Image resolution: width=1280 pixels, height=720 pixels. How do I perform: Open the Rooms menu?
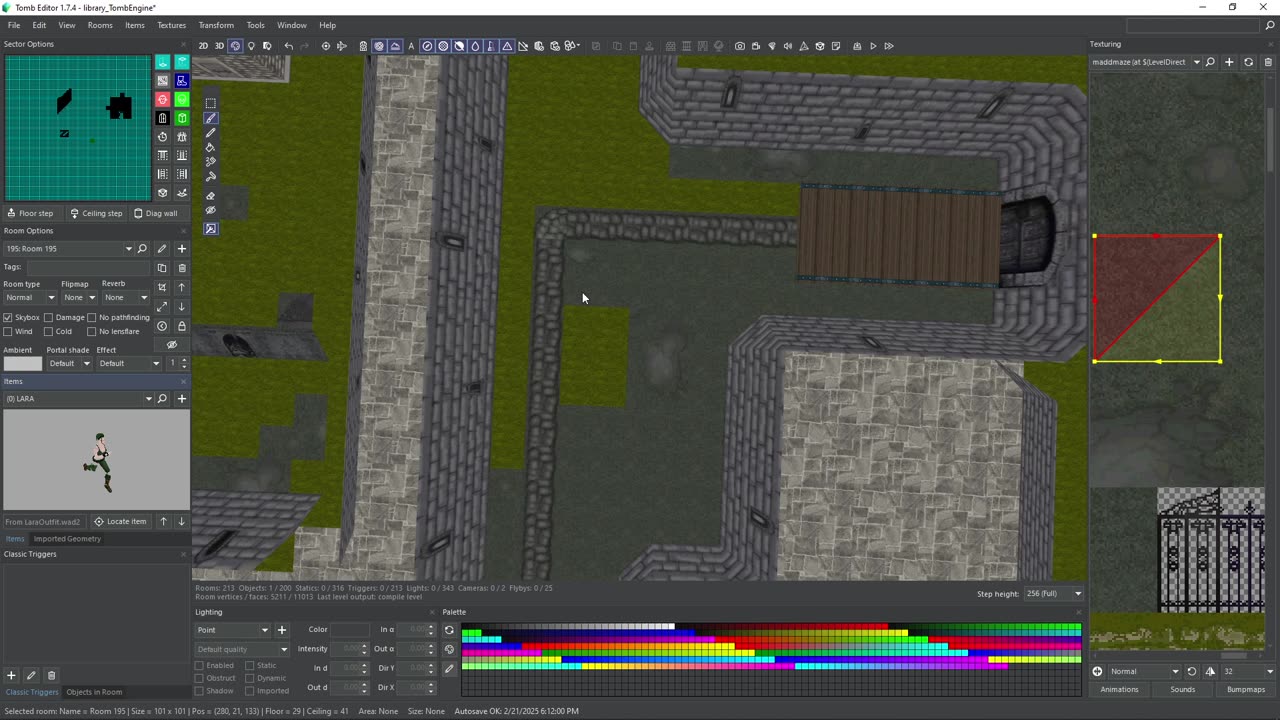(100, 25)
